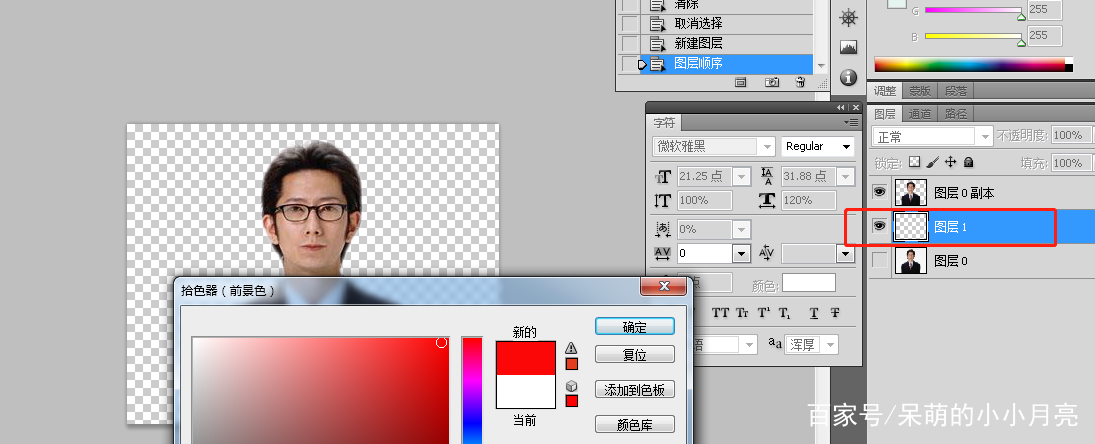The width and height of the screenshot is (1095, 444).
Task: Hide layer 图层 0 副本 via eye icon
Action: [x=880, y=192]
